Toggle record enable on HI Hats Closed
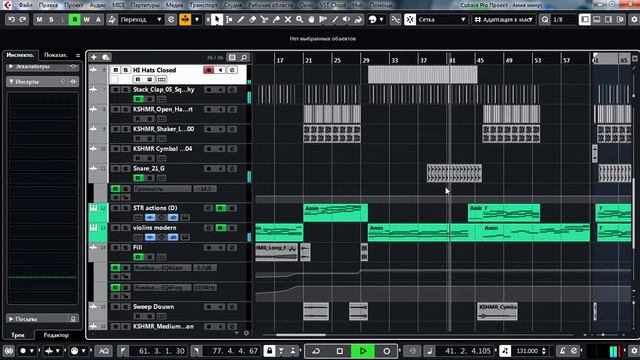 (209, 70)
